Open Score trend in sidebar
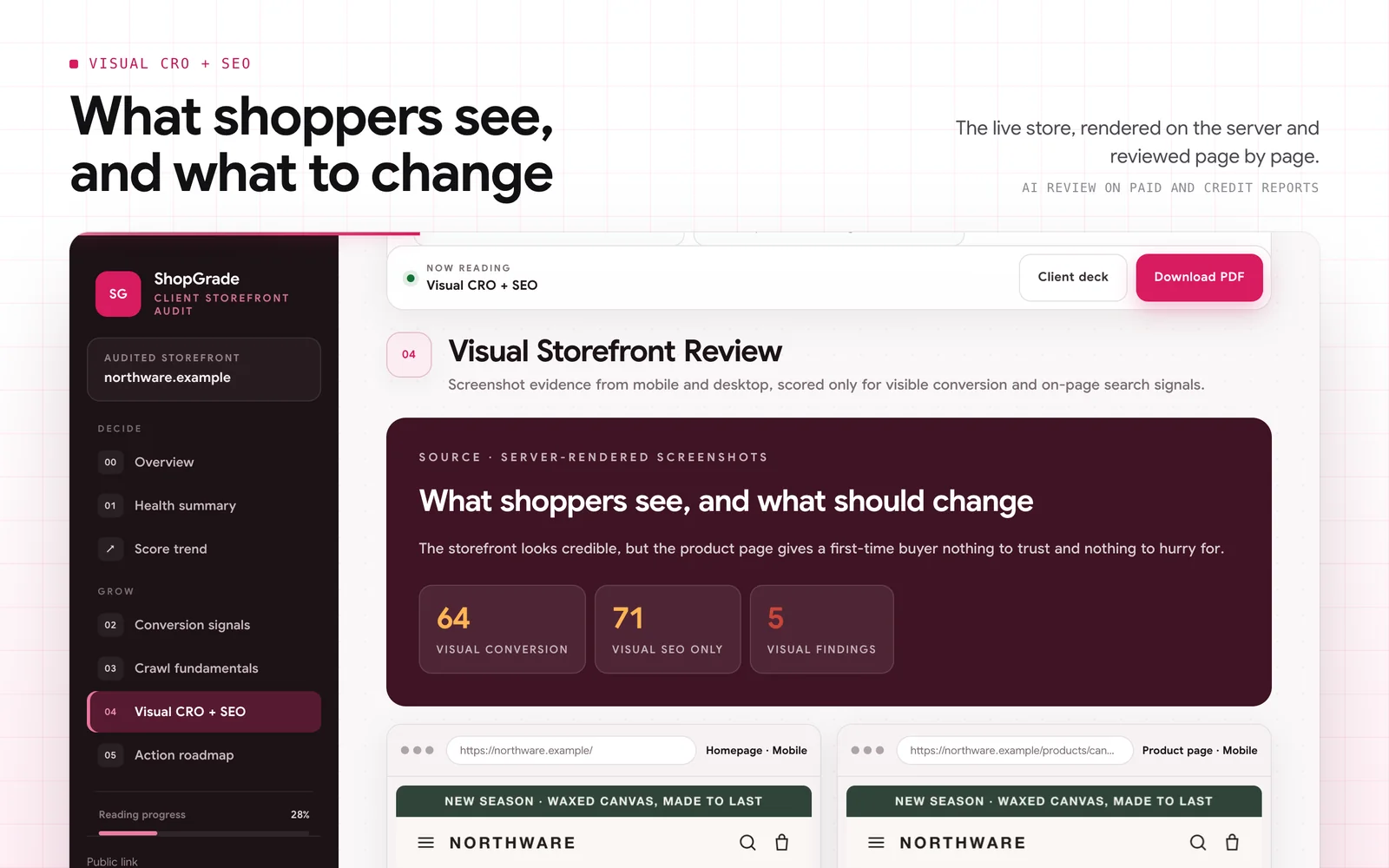This screenshot has width=1389, height=868. coord(204,549)
